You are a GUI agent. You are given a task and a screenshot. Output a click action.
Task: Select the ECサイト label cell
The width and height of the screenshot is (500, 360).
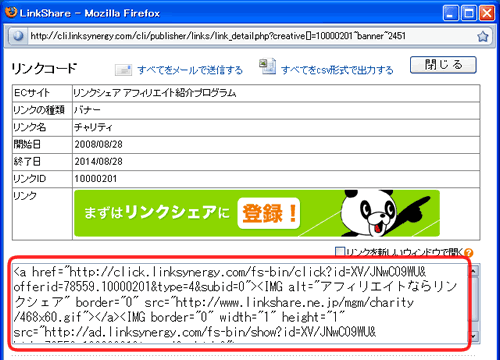tap(42, 93)
